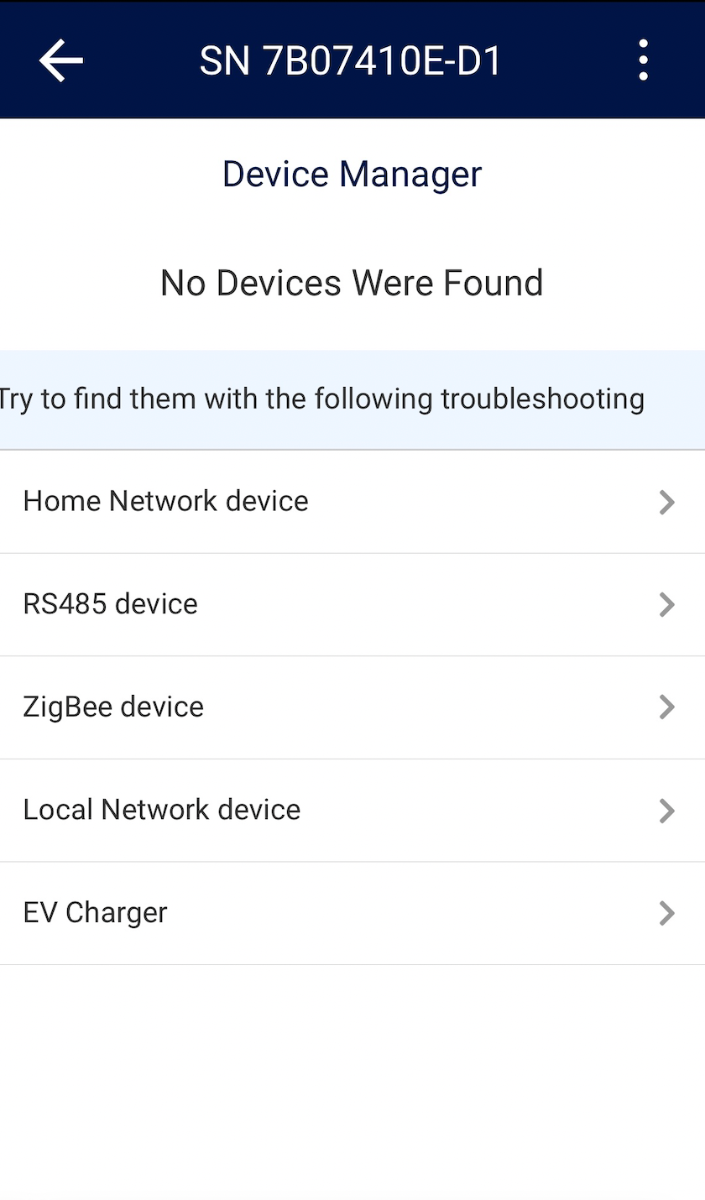
Task: Open Home Network device troubleshooting
Action: [352, 502]
